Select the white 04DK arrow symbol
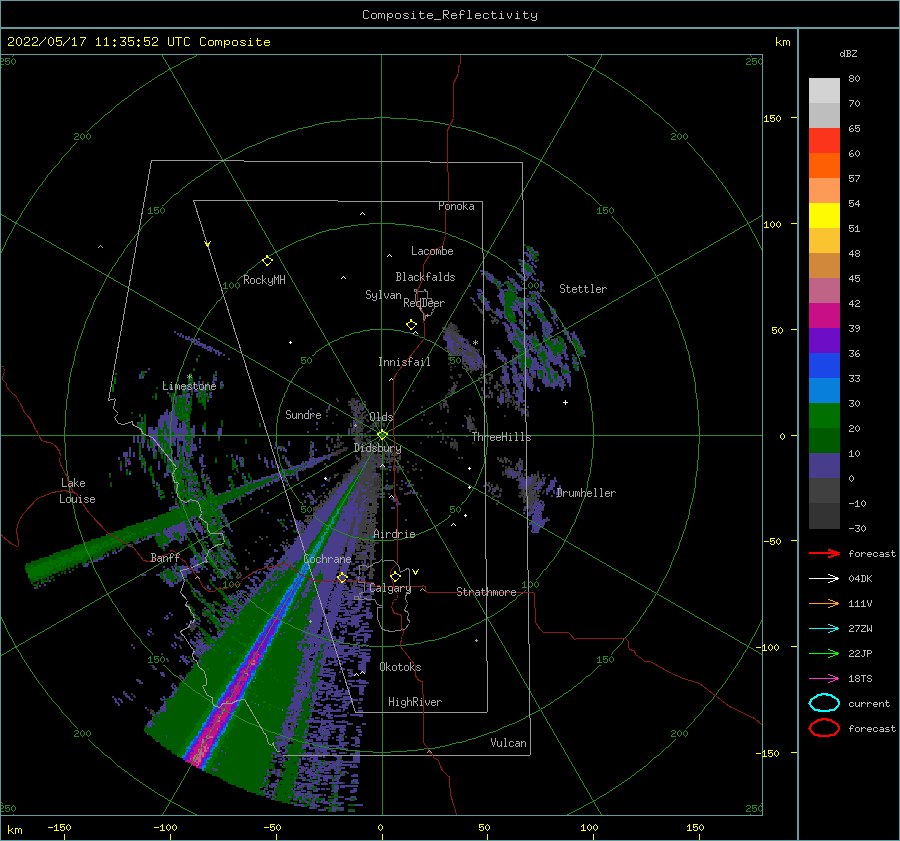Image resolution: width=900 pixels, height=841 pixels. (x=824, y=579)
